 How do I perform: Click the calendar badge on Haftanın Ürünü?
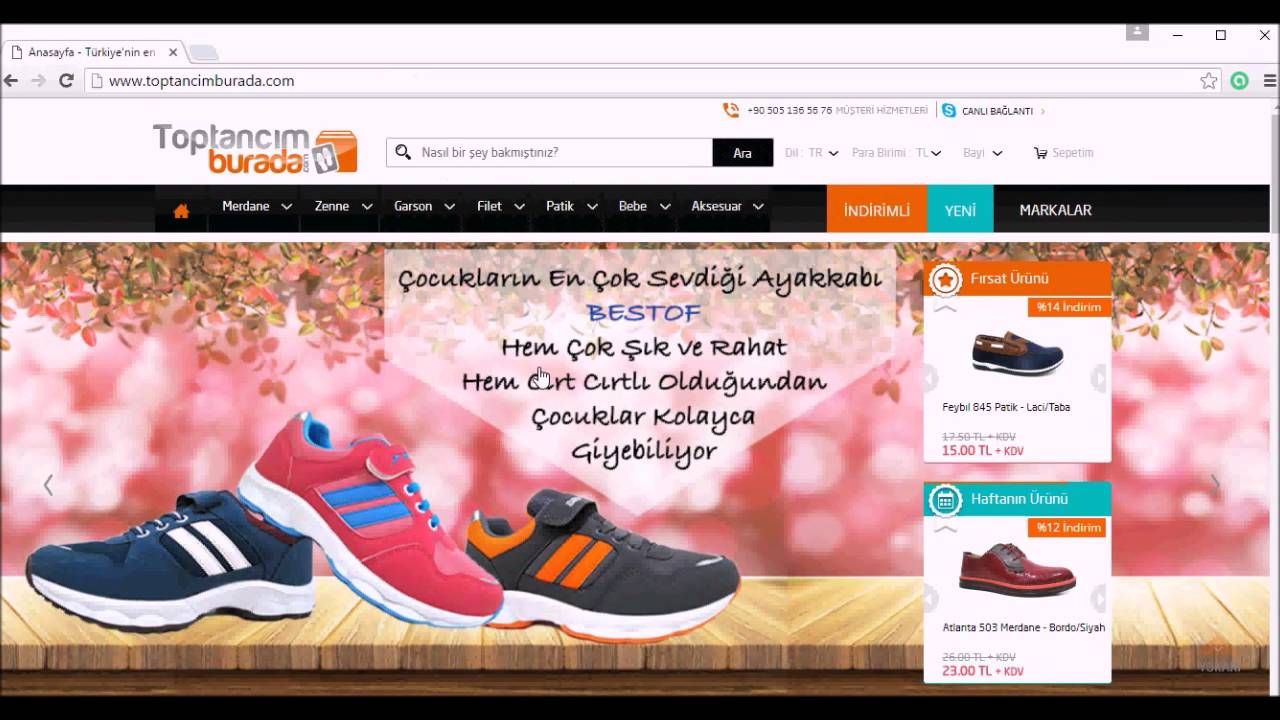coord(945,500)
